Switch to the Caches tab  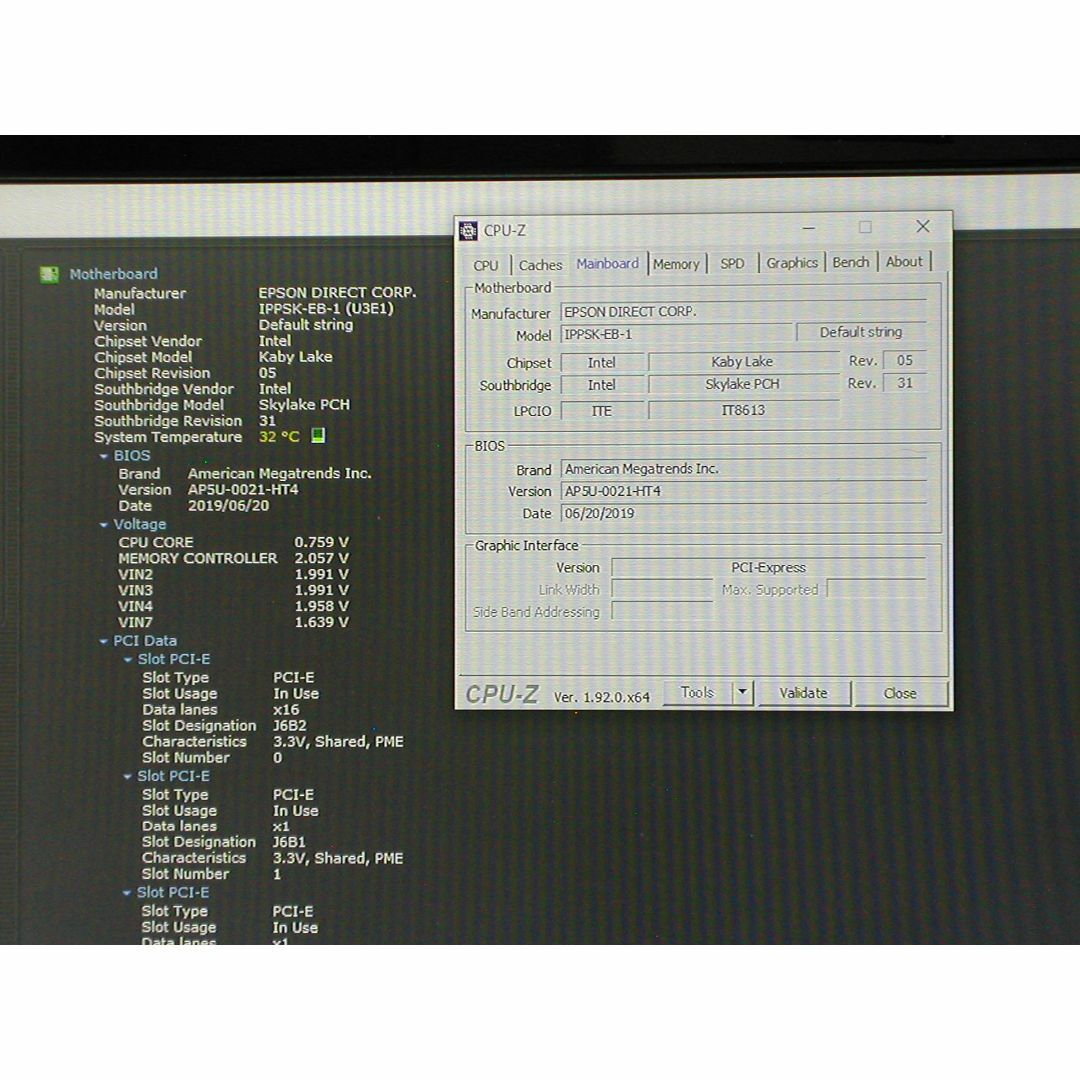point(540,265)
